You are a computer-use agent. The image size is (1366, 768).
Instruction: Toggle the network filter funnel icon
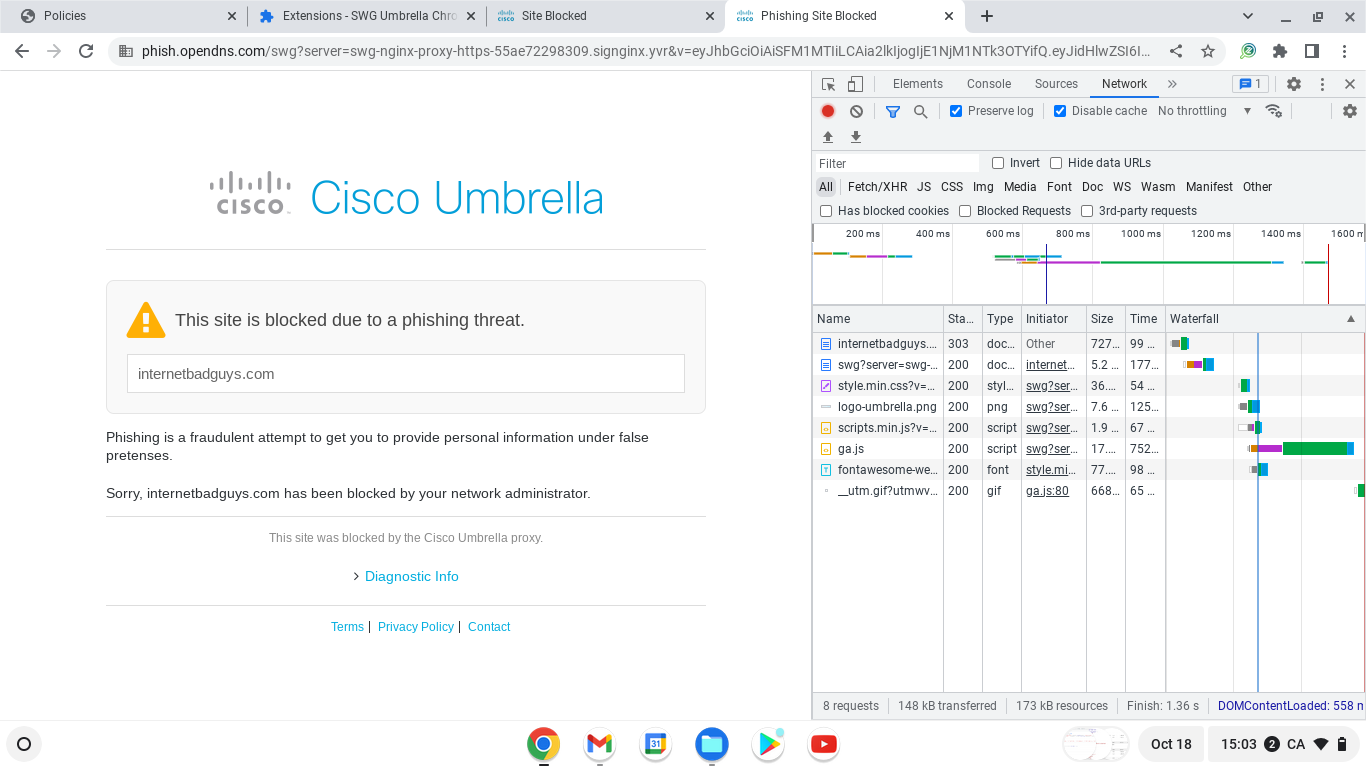point(893,111)
